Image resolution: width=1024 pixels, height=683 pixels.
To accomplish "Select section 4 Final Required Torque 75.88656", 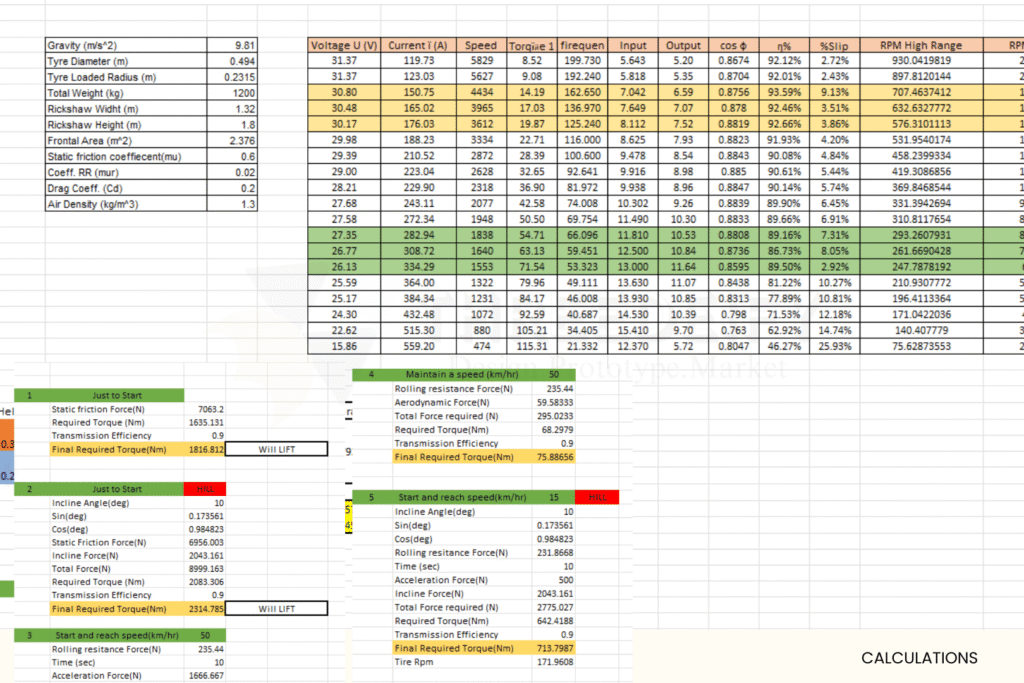I will tap(554, 457).
